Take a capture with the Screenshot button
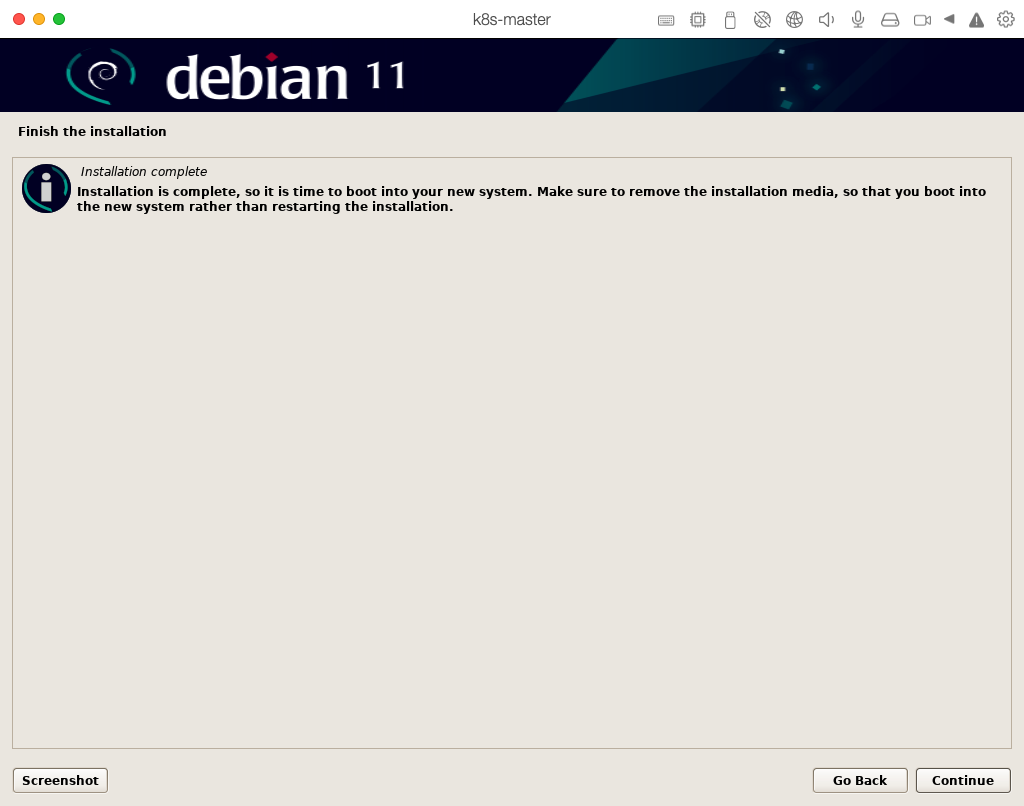 click(60, 781)
